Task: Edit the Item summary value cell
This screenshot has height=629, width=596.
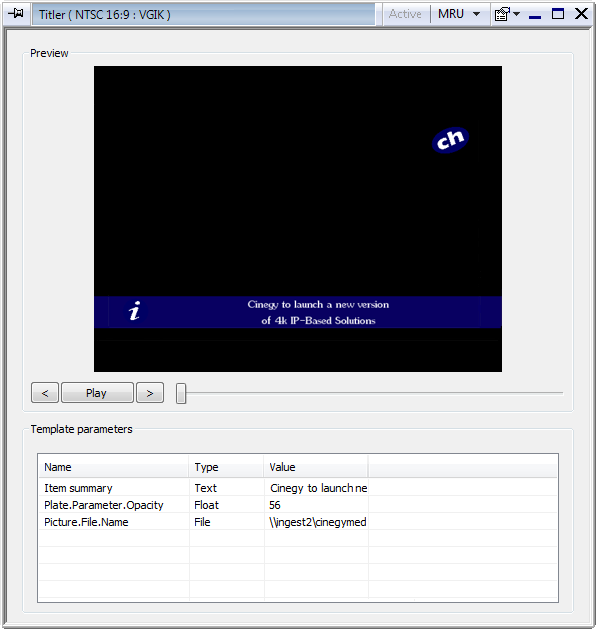Action: [316, 488]
